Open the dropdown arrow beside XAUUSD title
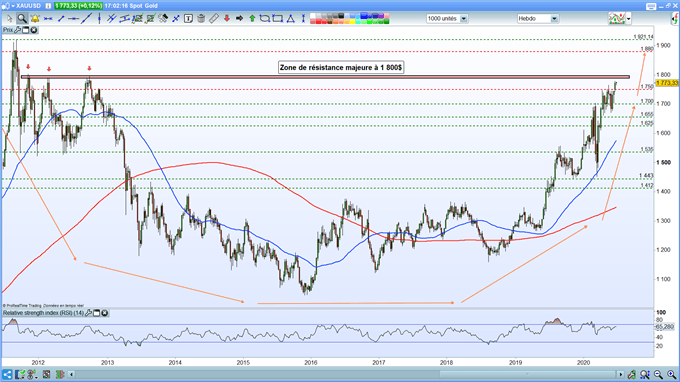This screenshot has height=382, width=680. point(13,6)
